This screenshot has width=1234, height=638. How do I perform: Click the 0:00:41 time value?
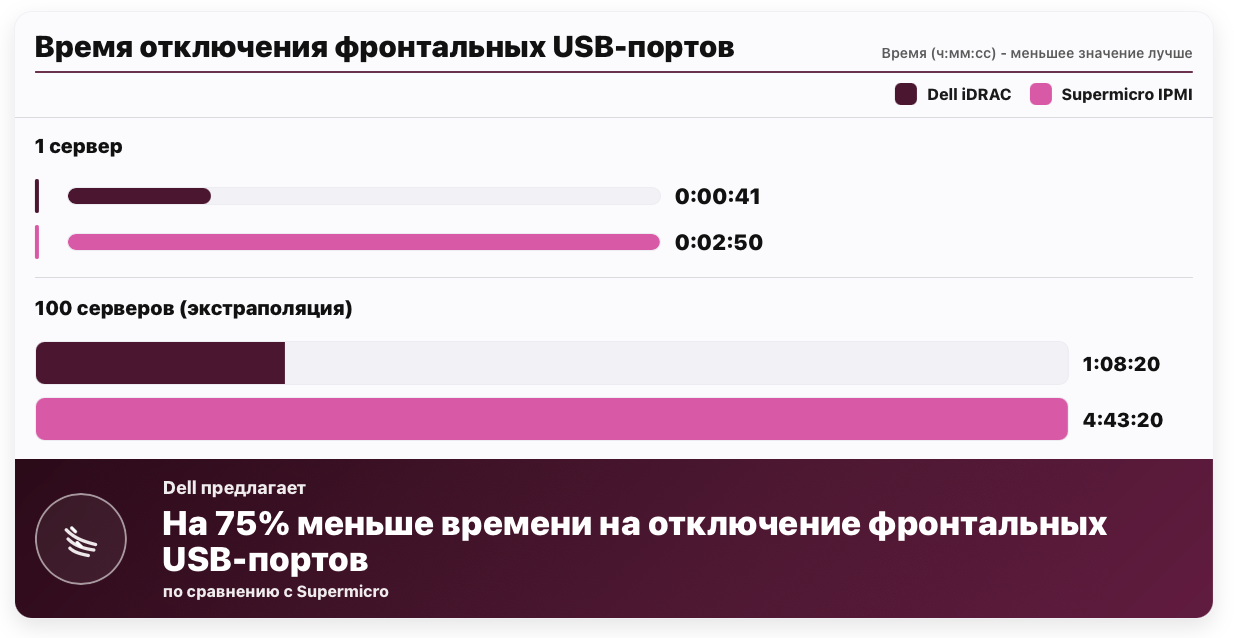point(718,197)
